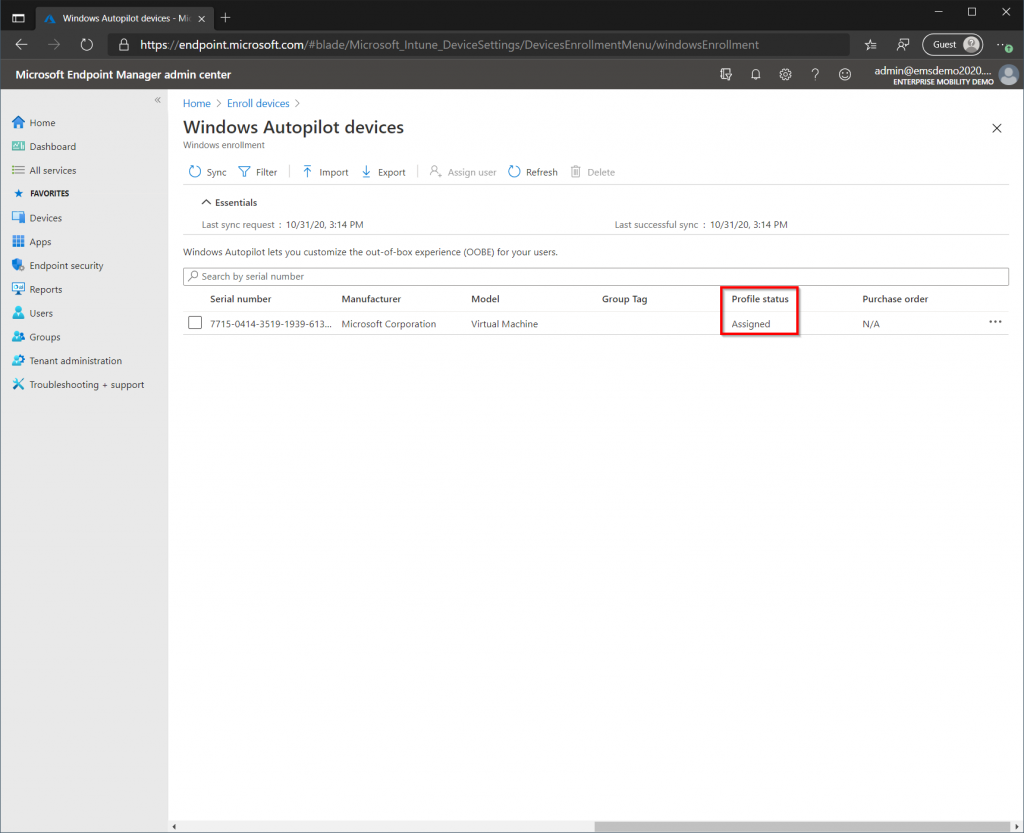Sort by the Serial number column header

pos(240,299)
